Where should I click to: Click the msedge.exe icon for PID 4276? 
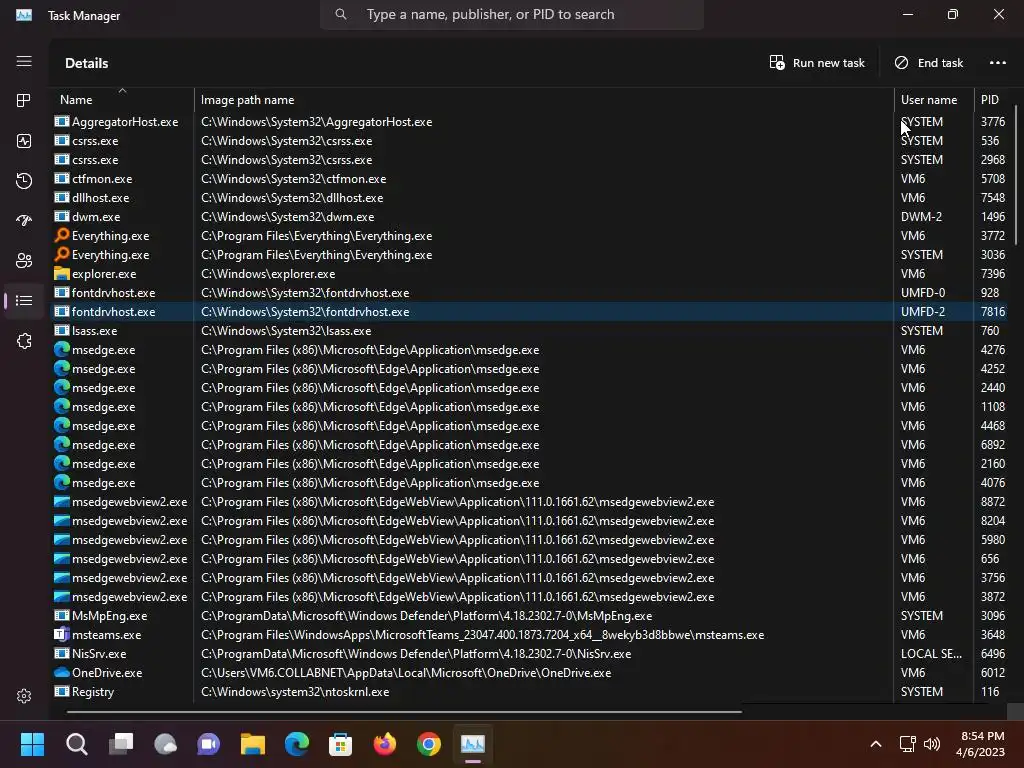click(x=62, y=349)
